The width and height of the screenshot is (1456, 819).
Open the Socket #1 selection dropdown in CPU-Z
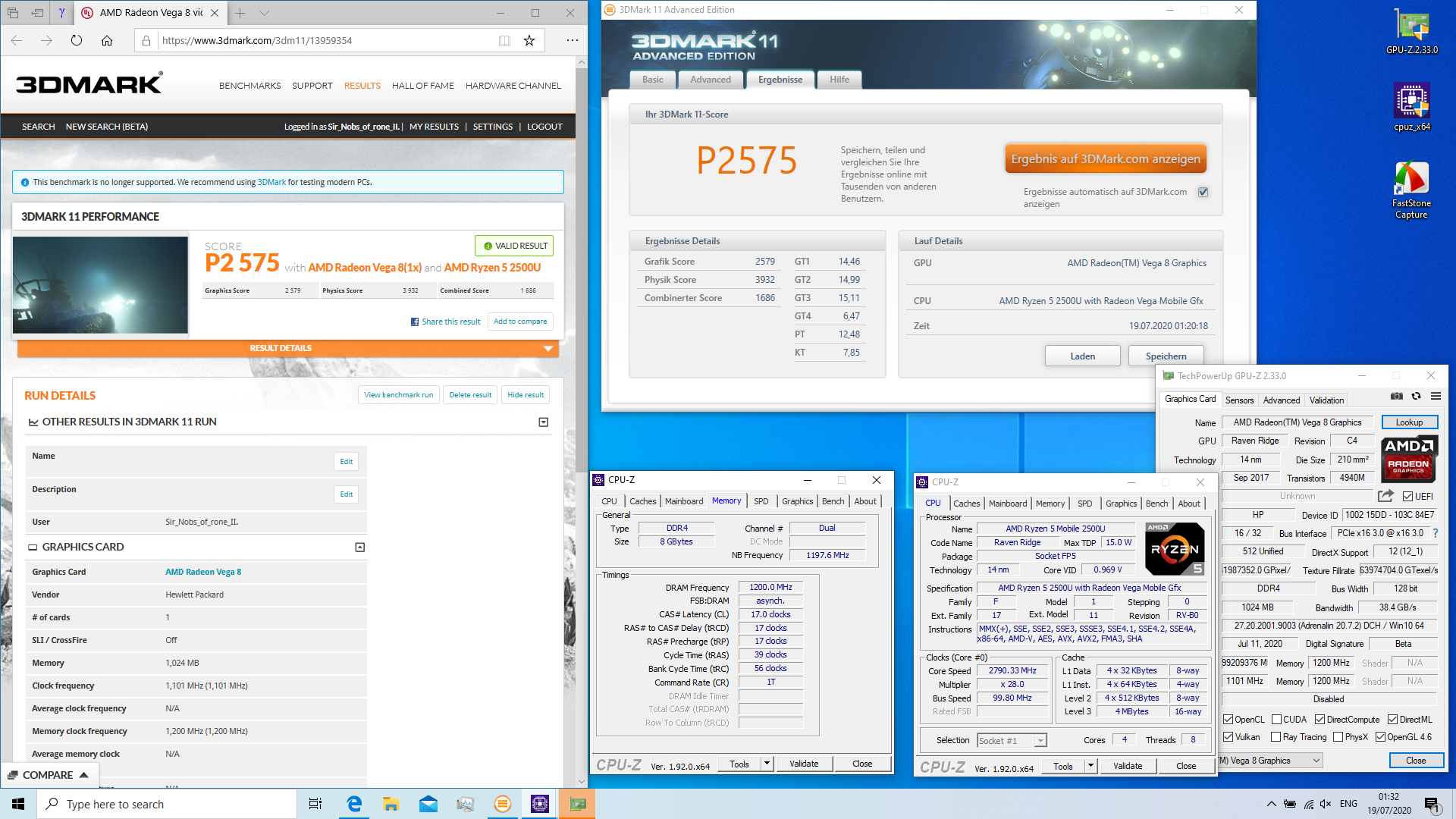(1040, 741)
